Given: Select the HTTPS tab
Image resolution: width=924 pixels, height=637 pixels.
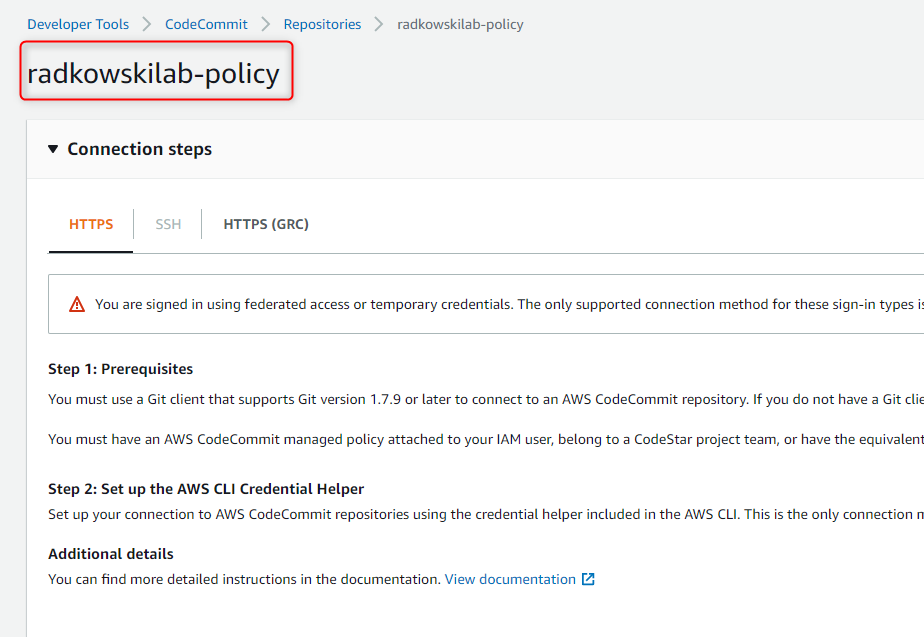Looking at the screenshot, I should point(91,224).
